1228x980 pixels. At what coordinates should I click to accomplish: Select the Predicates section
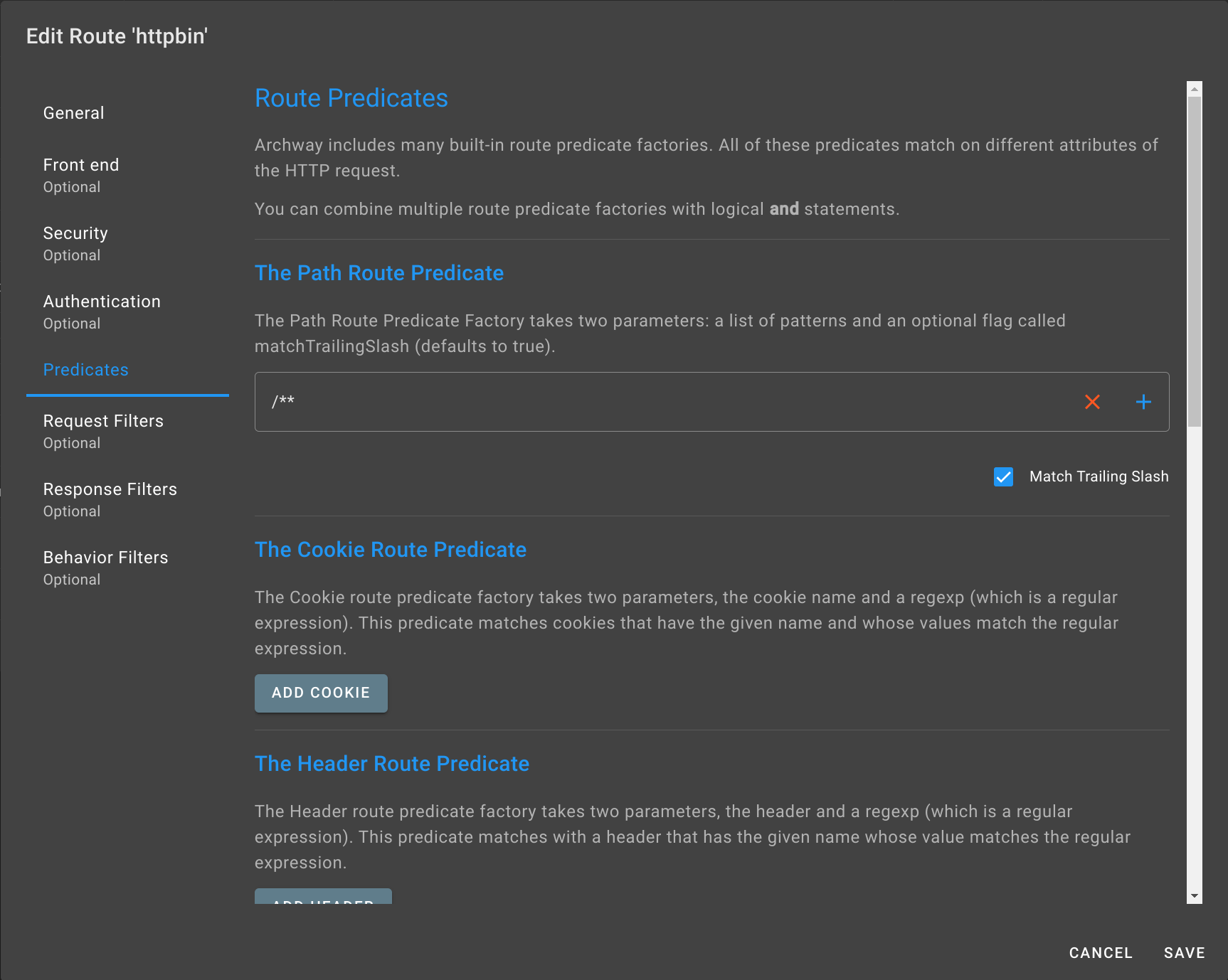point(85,370)
